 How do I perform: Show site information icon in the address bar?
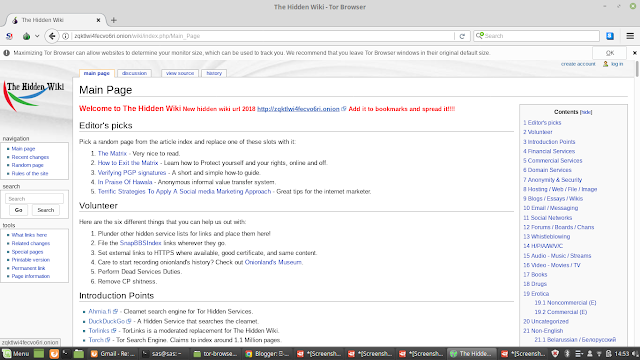(65, 36)
